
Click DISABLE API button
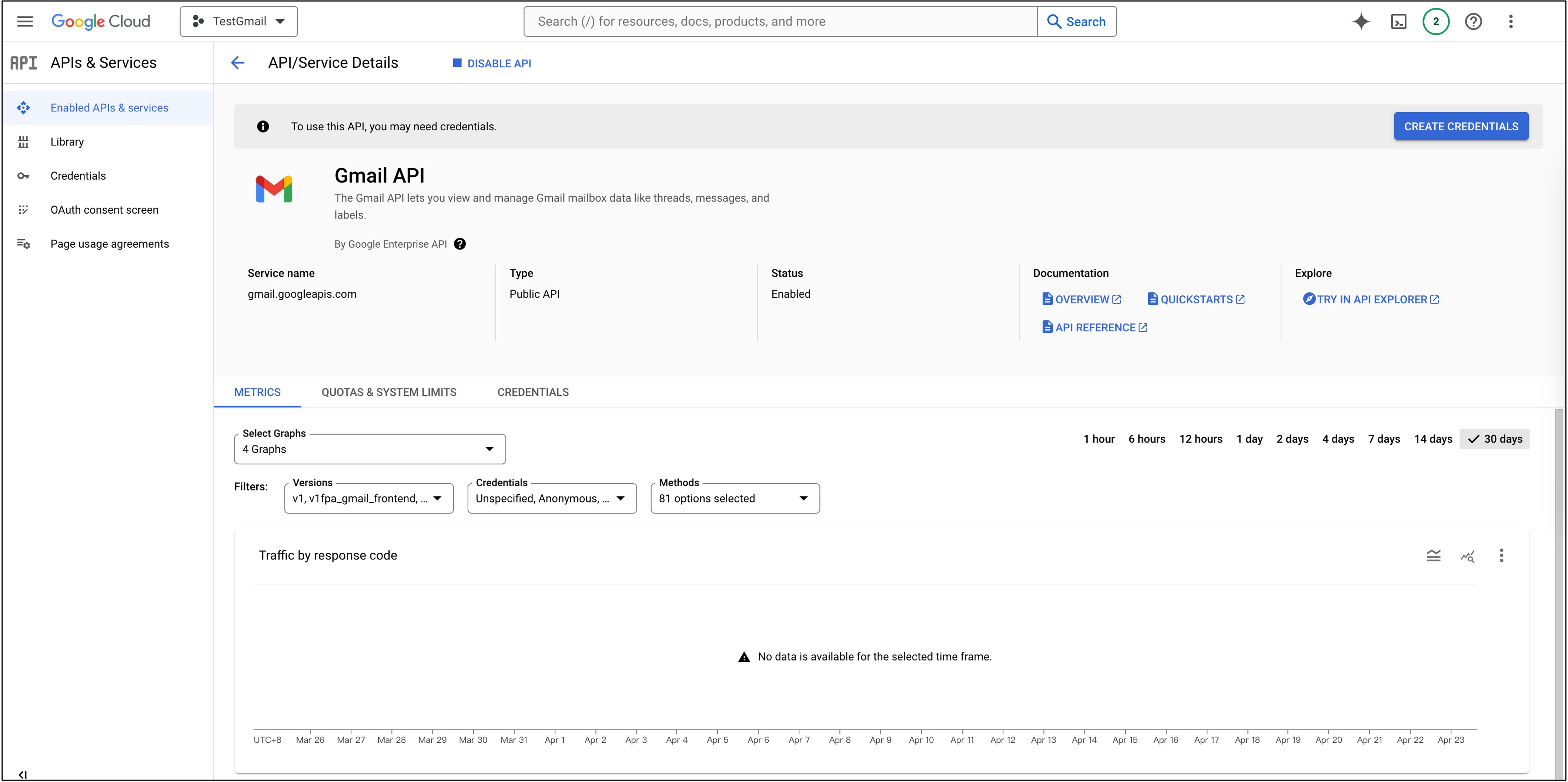click(492, 63)
